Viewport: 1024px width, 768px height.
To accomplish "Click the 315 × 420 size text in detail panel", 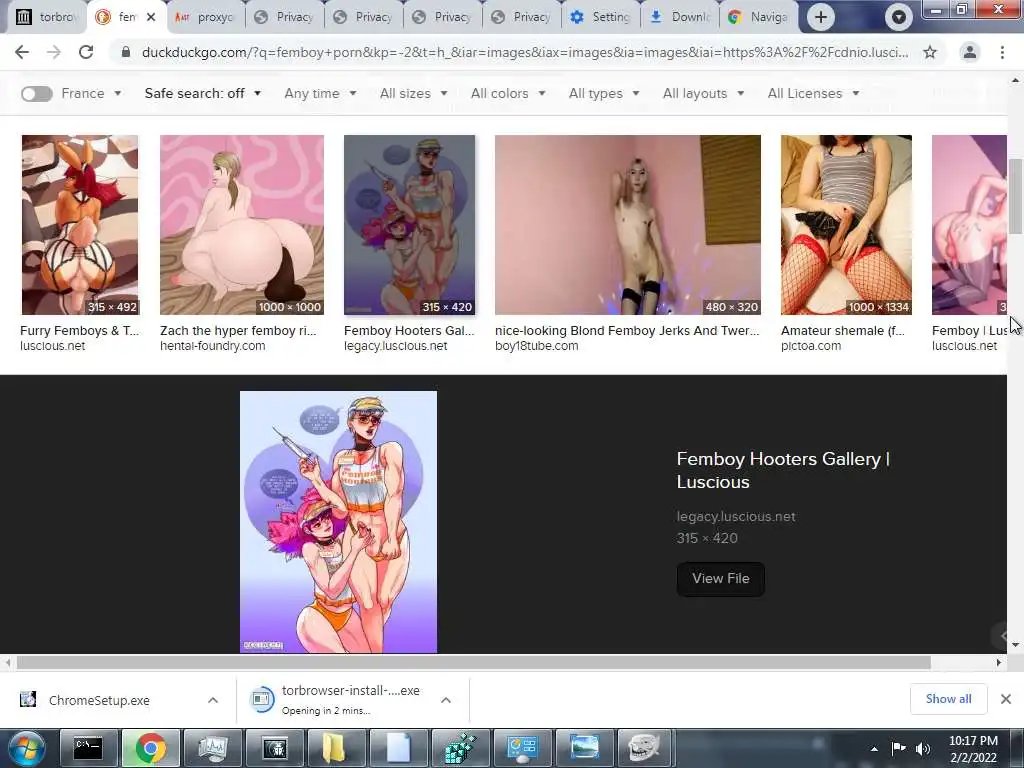I will tap(707, 538).
